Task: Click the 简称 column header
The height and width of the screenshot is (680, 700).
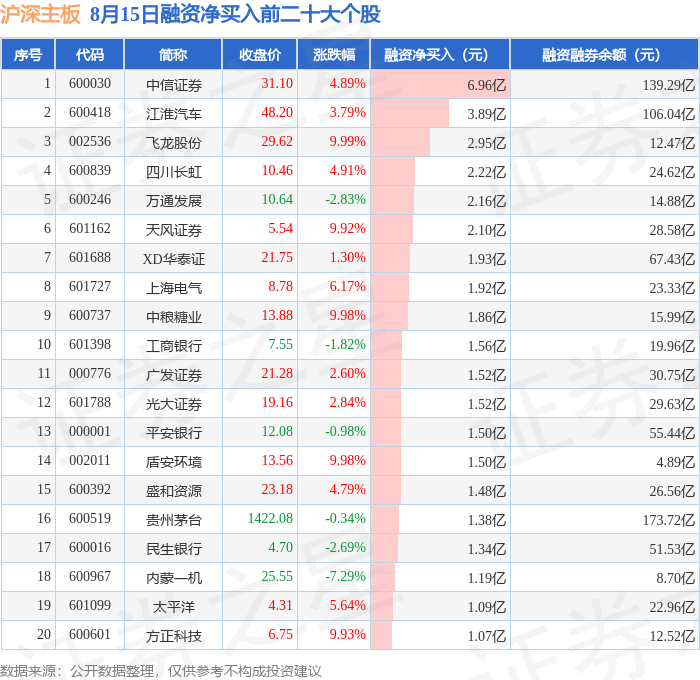Action: tap(173, 54)
